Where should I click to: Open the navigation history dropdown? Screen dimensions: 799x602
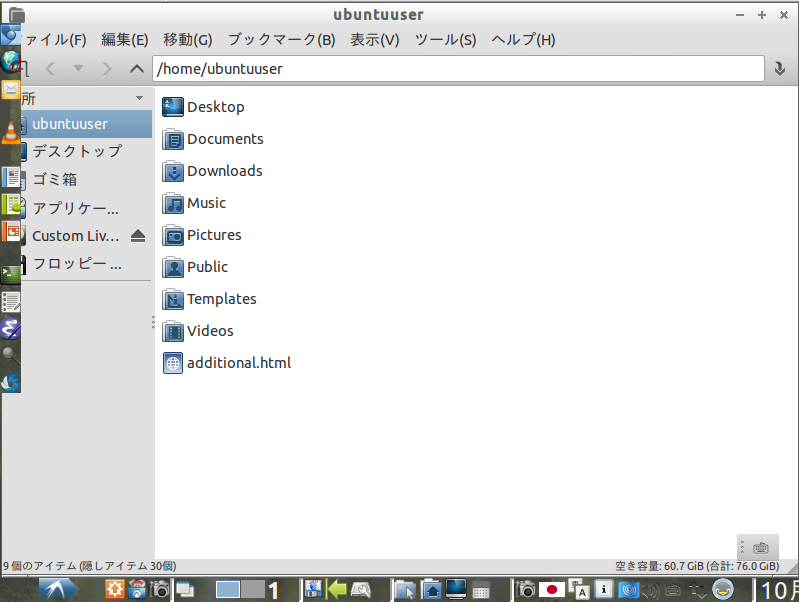click(x=78, y=68)
